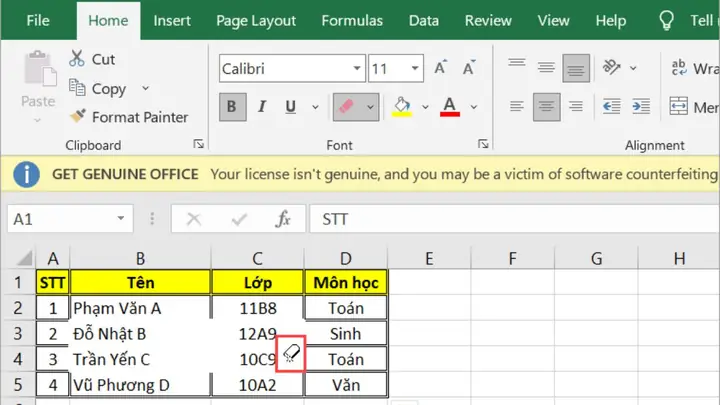This screenshot has width=720, height=405.
Task: Toggle the Bottom Align button
Action: tap(576, 68)
